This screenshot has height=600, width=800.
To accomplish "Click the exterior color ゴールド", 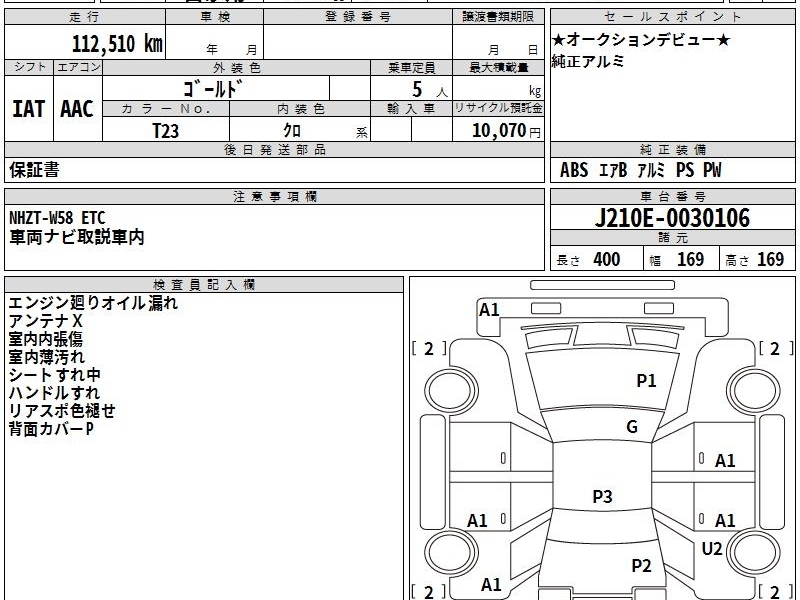I will [212, 89].
